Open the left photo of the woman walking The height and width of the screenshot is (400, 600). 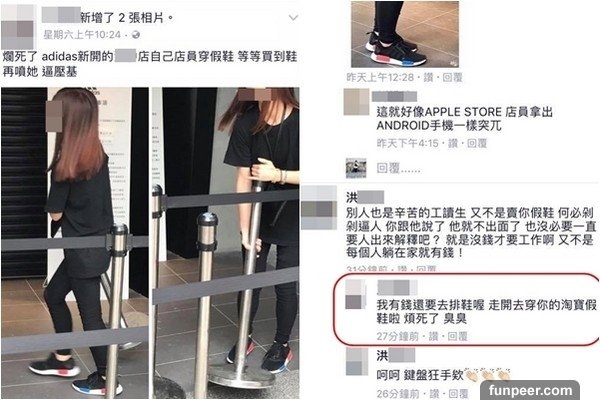click(x=75, y=243)
